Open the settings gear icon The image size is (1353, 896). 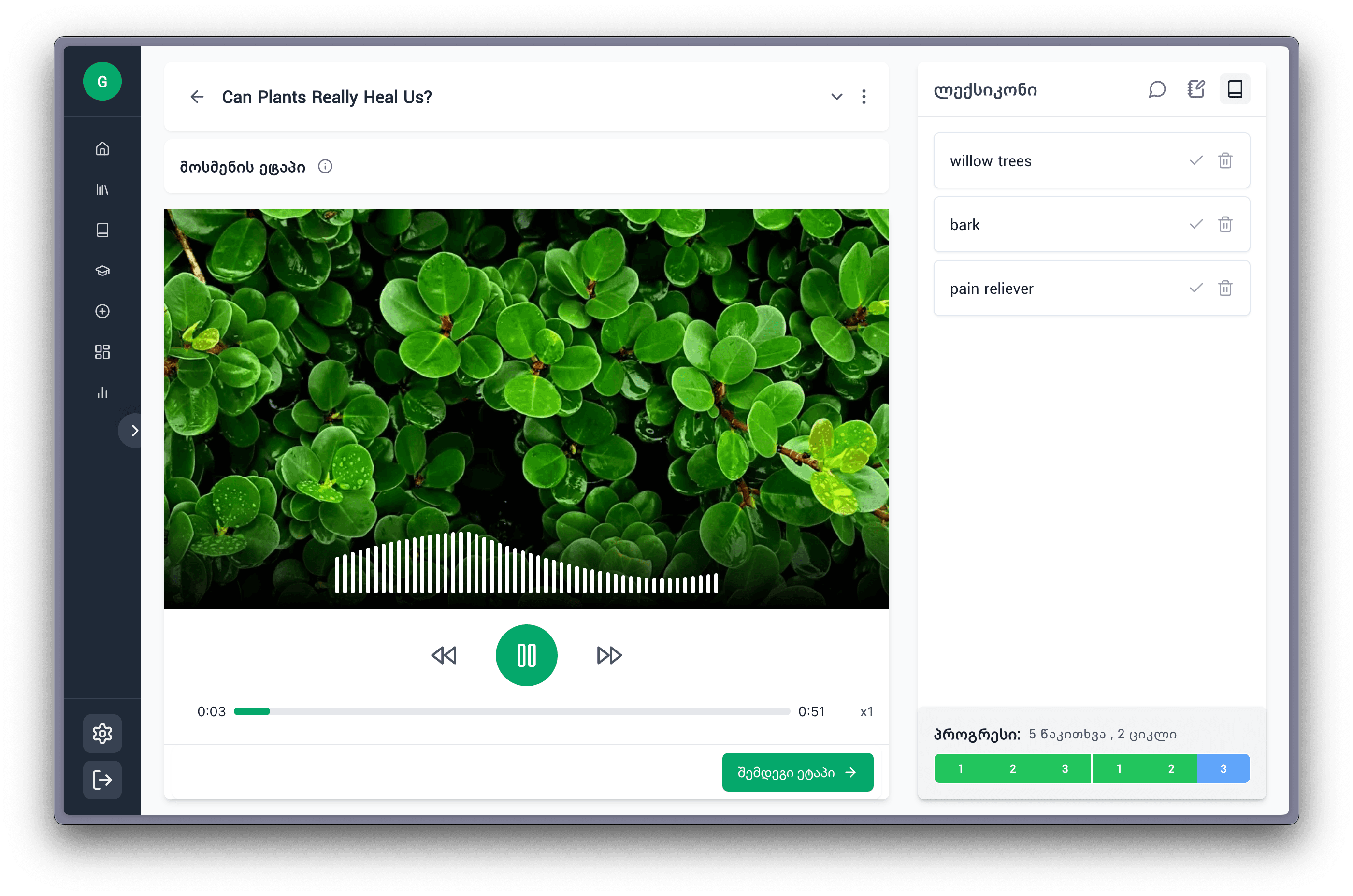click(x=102, y=733)
